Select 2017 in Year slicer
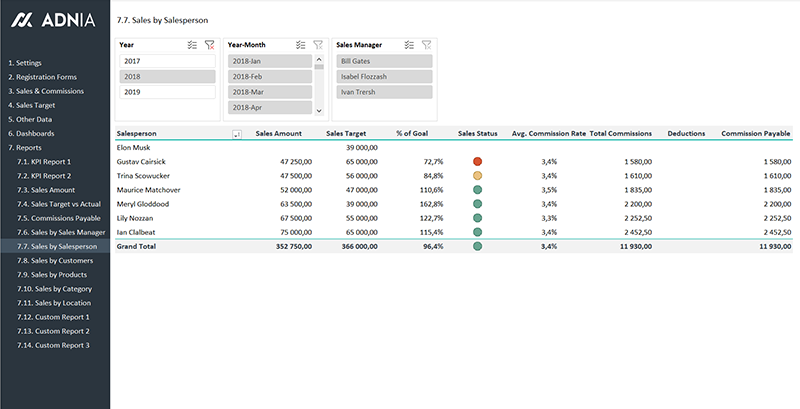800x409 pixels. (167, 61)
